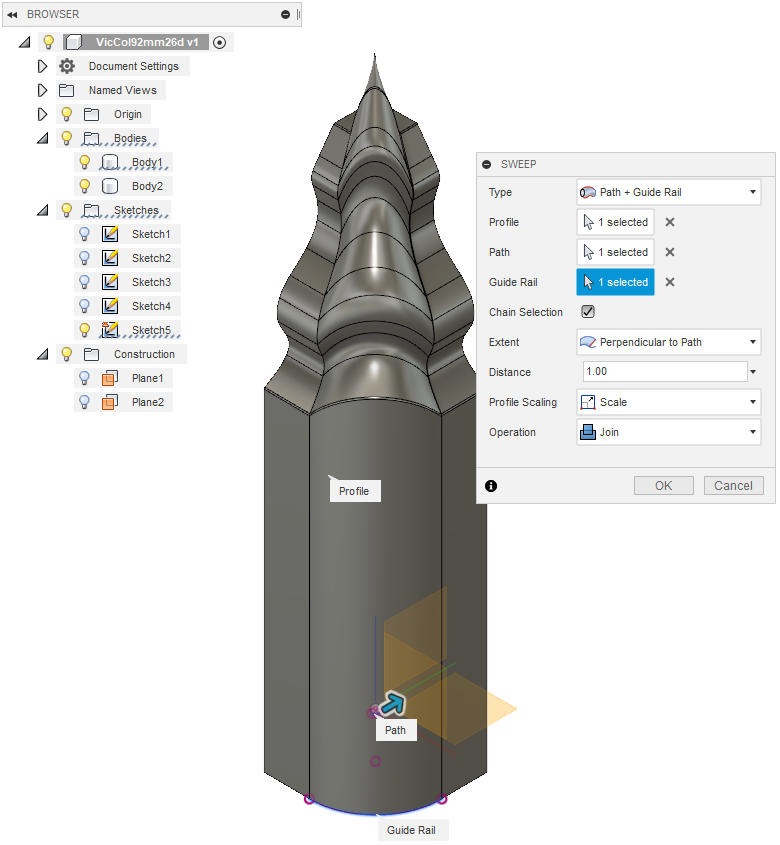The image size is (780, 845).
Task: Clear the Guide Rail selection with X
Action: [669, 282]
